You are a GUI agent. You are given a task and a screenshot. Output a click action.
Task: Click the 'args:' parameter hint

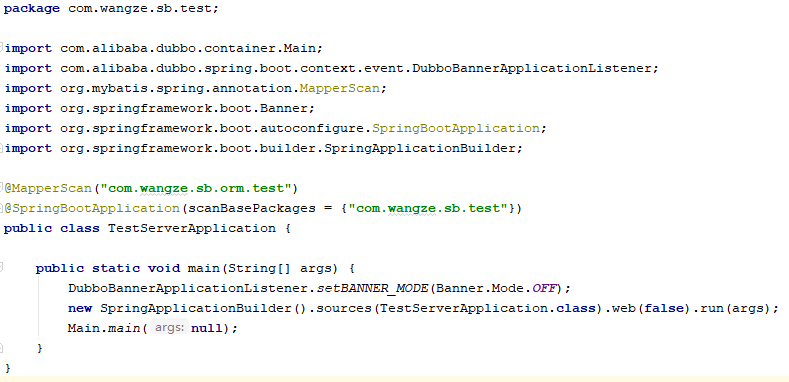tap(170, 328)
